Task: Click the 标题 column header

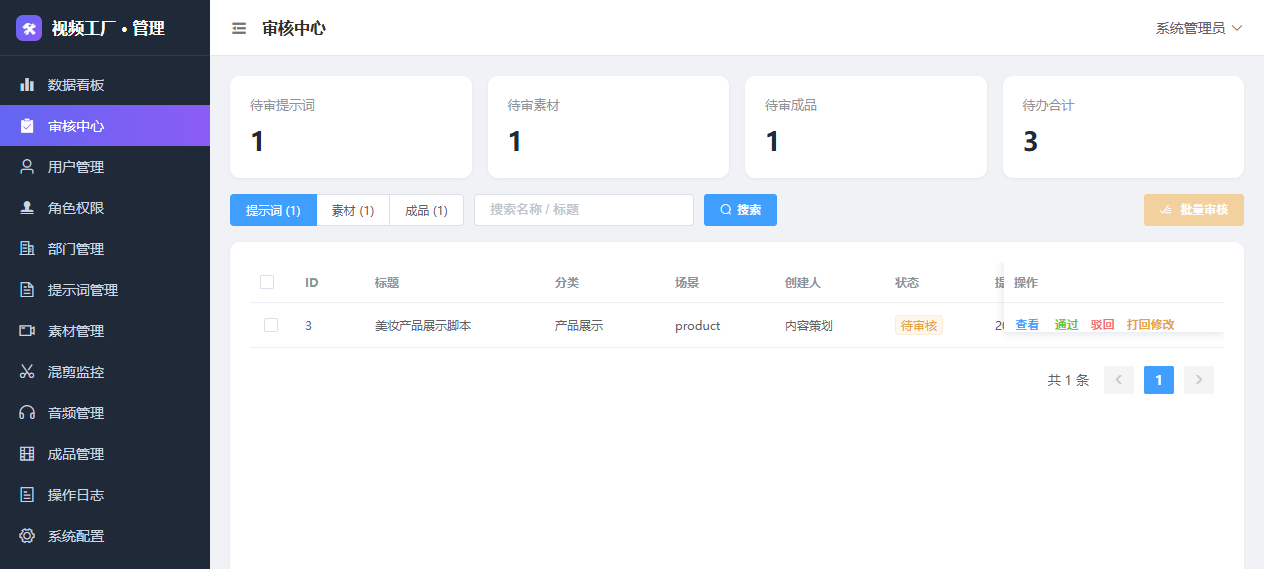Action: [x=387, y=283]
